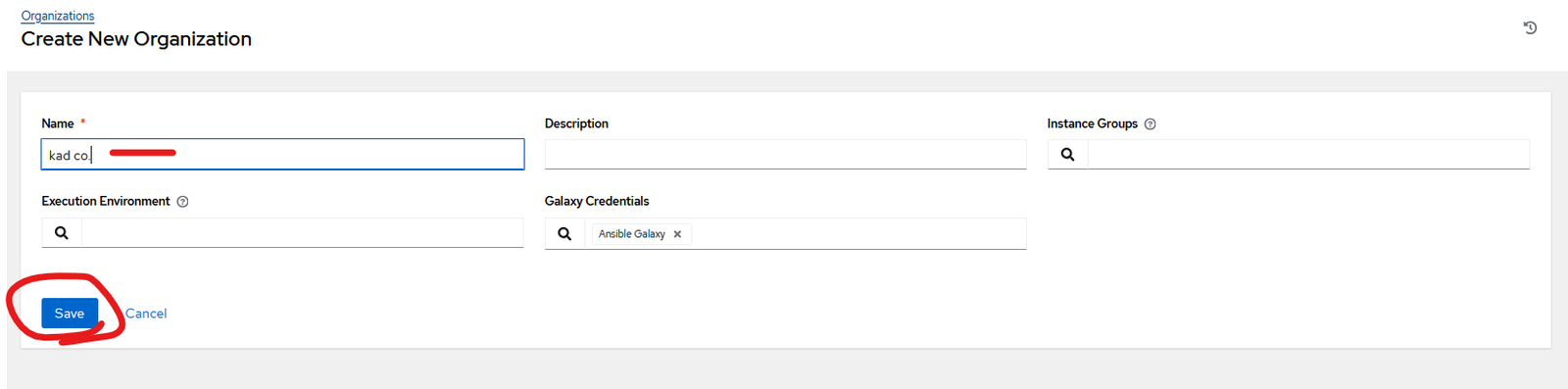1568x389 pixels.
Task: Click inside the Description field
Action: click(785, 154)
